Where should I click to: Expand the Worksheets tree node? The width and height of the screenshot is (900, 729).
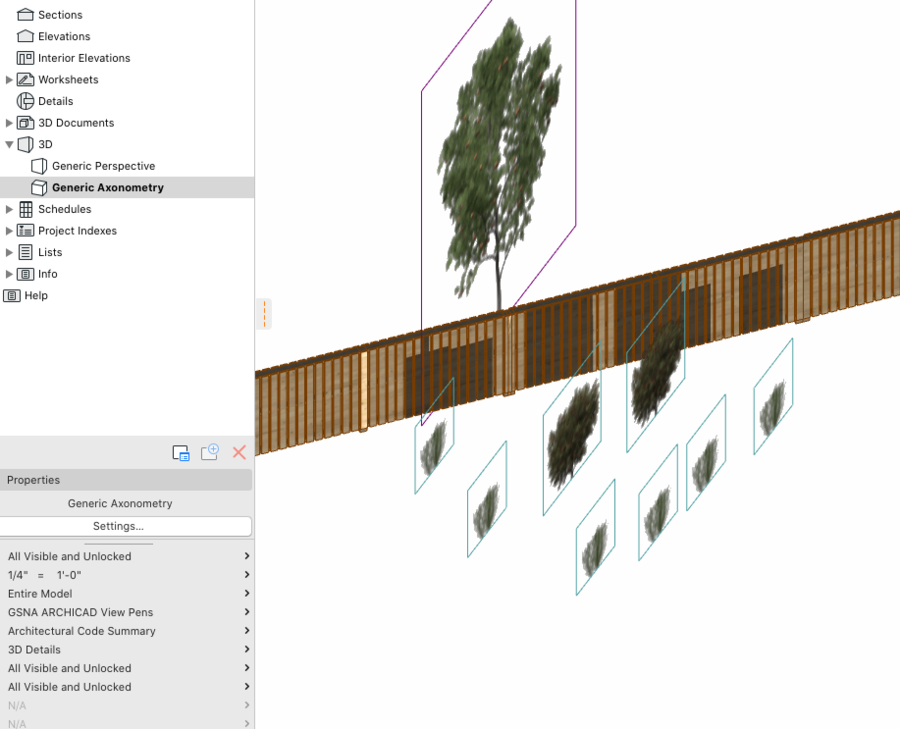[x=9, y=80]
